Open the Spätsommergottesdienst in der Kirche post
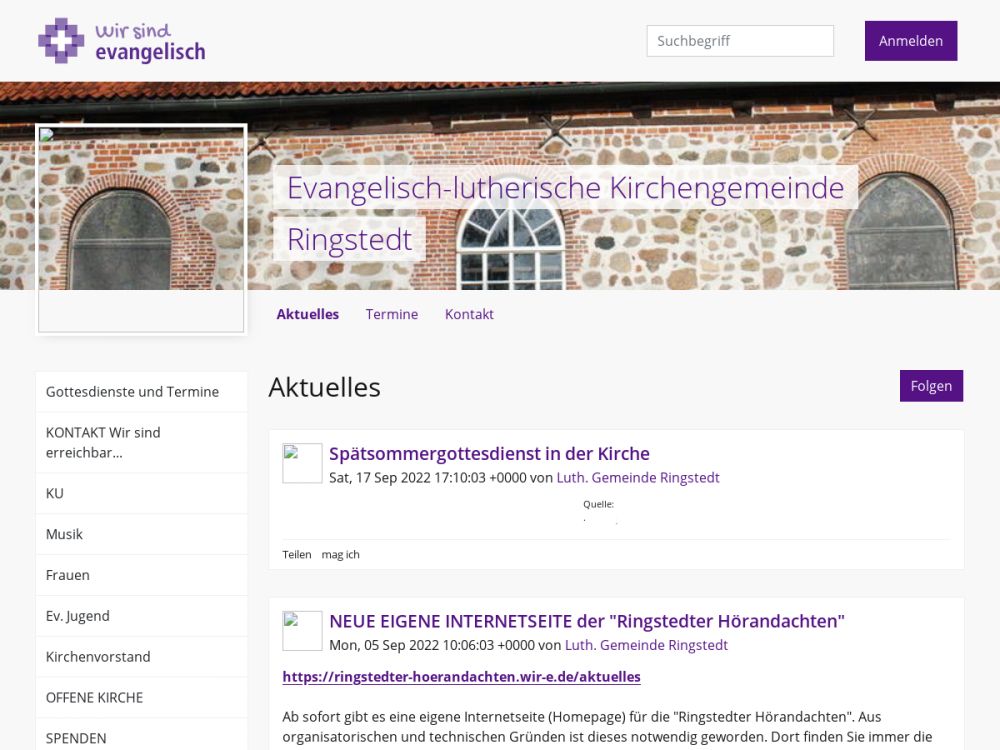 click(489, 453)
